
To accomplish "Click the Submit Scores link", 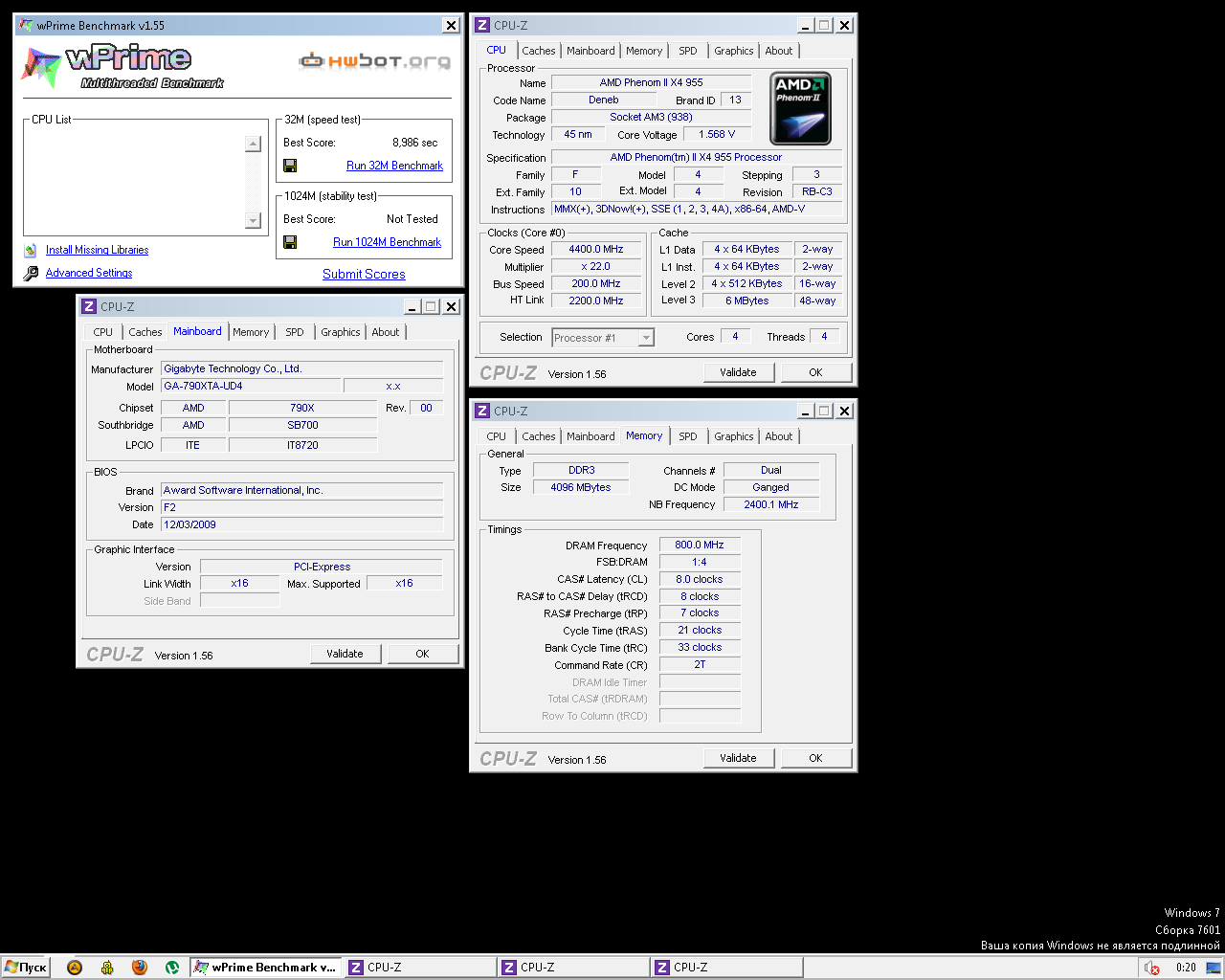I will 364,274.
